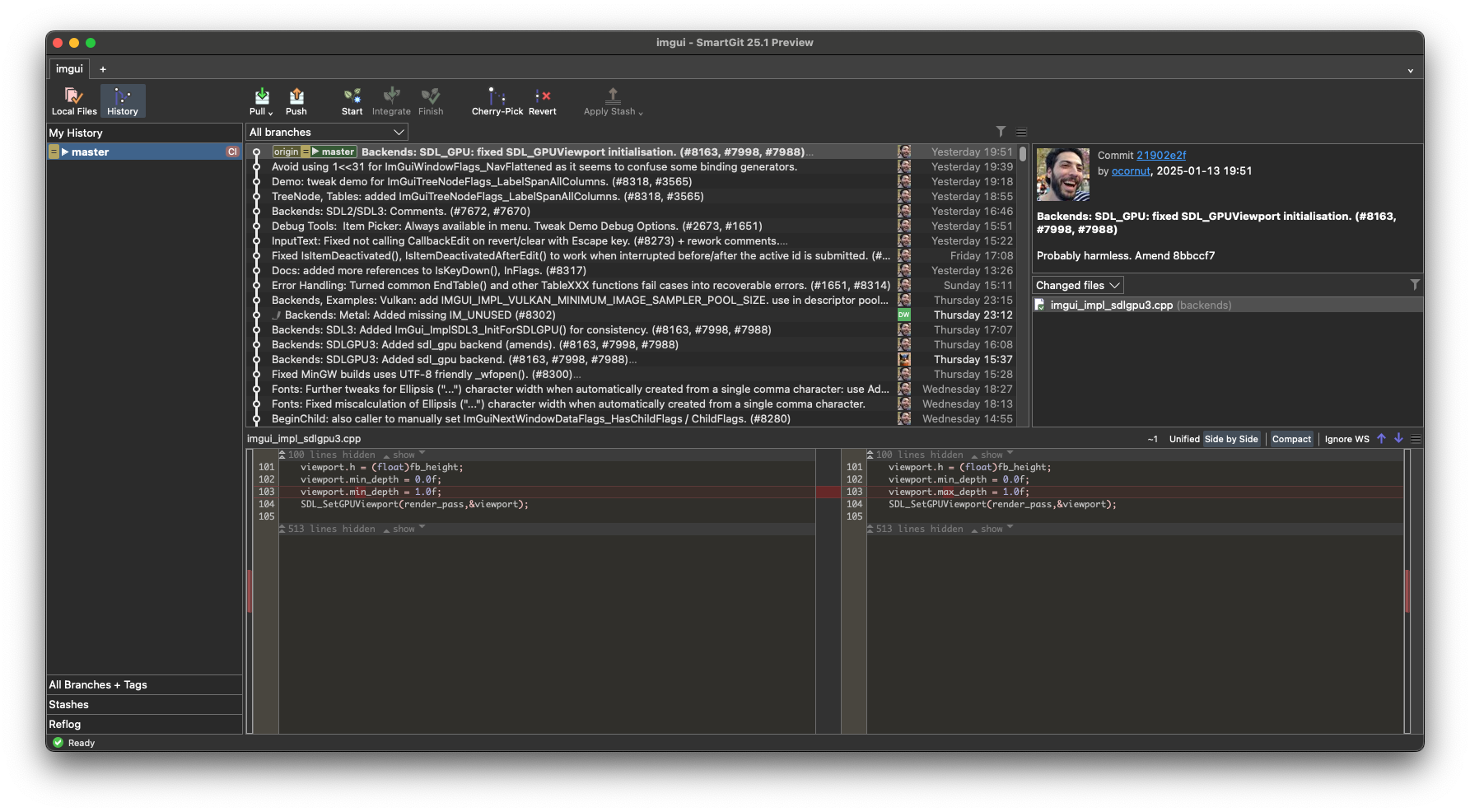Open the graph view options menu icon

click(x=1020, y=131)
